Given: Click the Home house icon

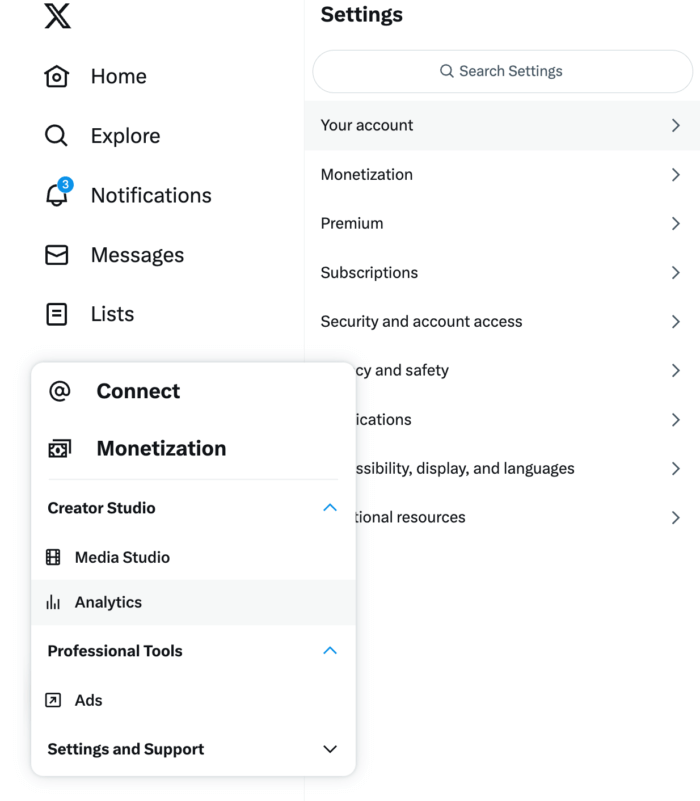Looking at the screenshot, I should 57,77.
